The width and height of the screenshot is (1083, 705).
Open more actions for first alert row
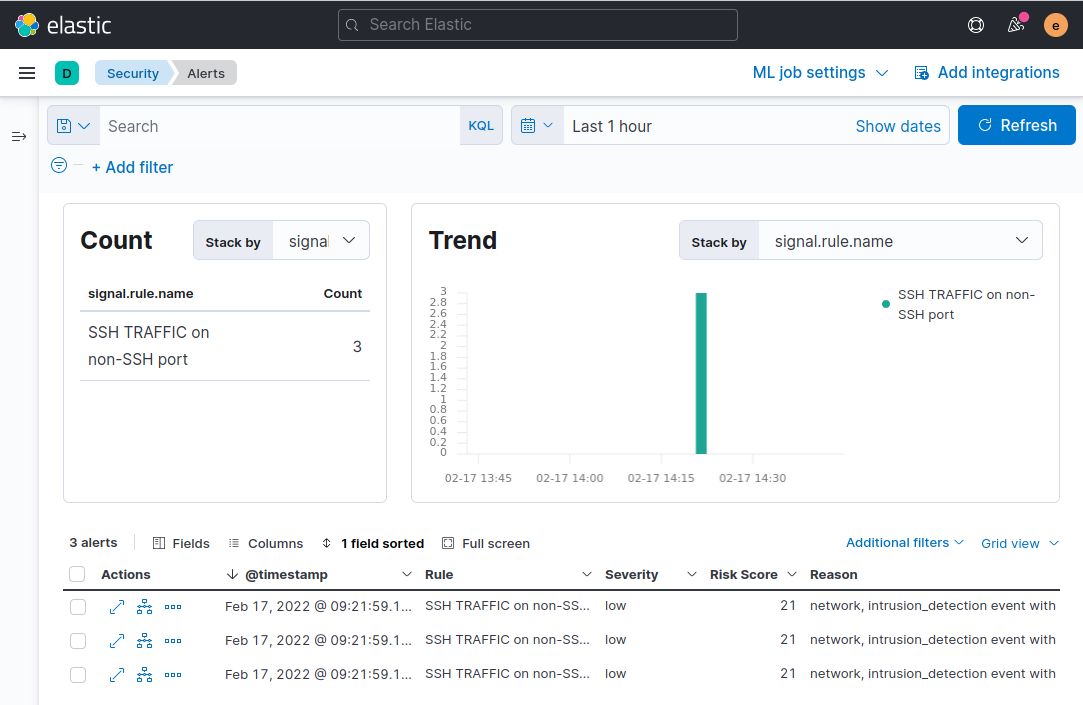[173, 607]
